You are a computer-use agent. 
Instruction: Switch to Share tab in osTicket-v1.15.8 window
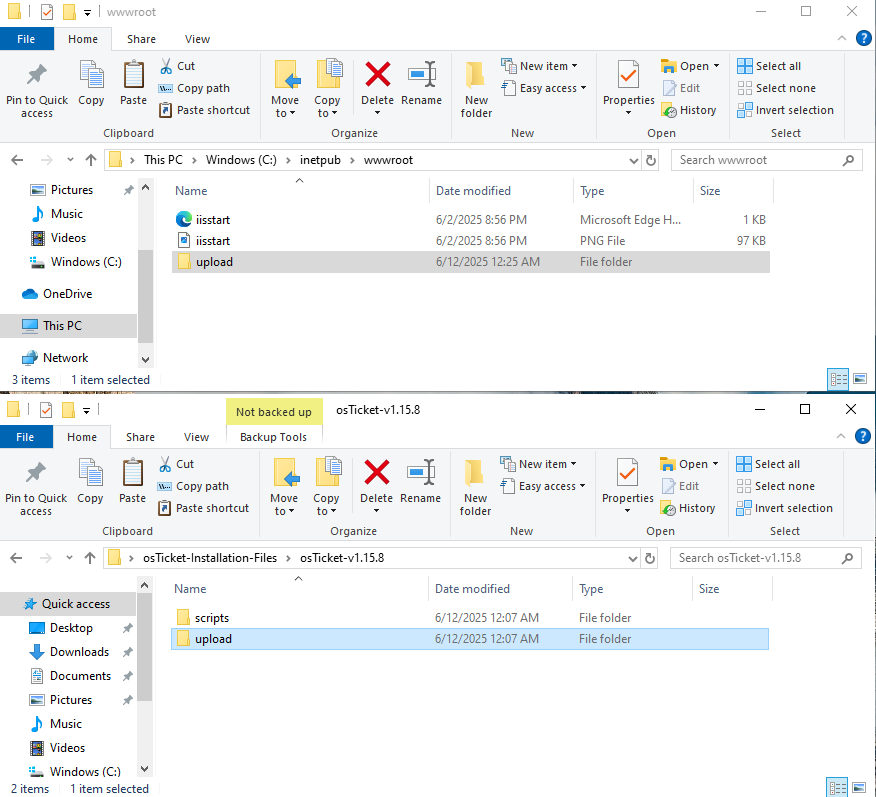tap(140, 437)
